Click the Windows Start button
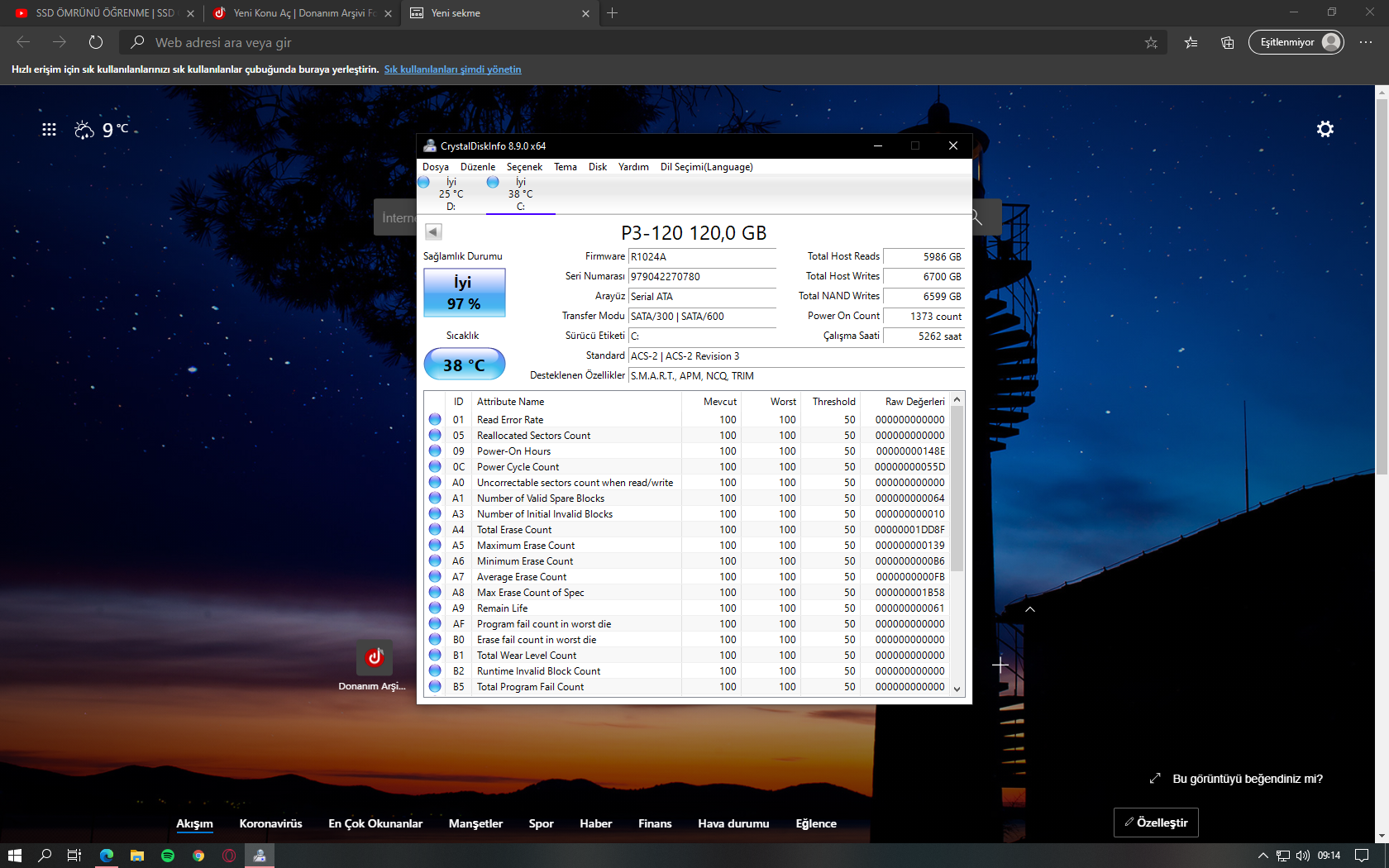The width and height of the screenshot is (1389, 868). pos(14,856)
